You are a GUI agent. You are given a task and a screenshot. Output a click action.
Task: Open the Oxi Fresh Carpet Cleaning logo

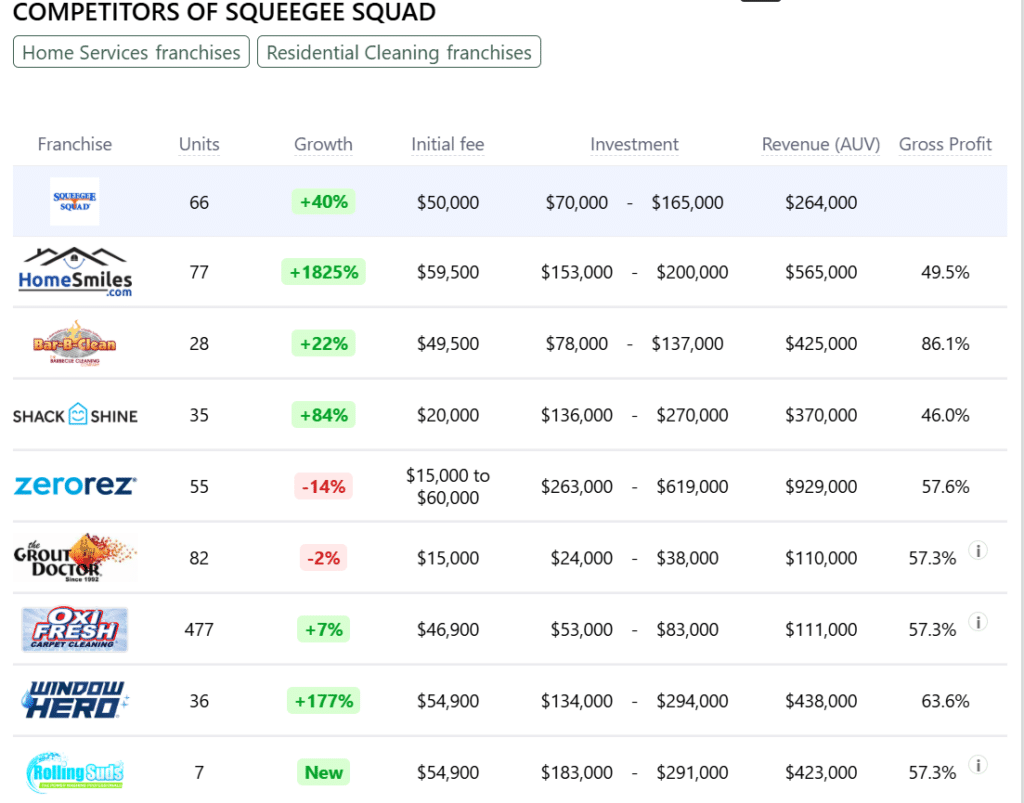coord(74,629)
